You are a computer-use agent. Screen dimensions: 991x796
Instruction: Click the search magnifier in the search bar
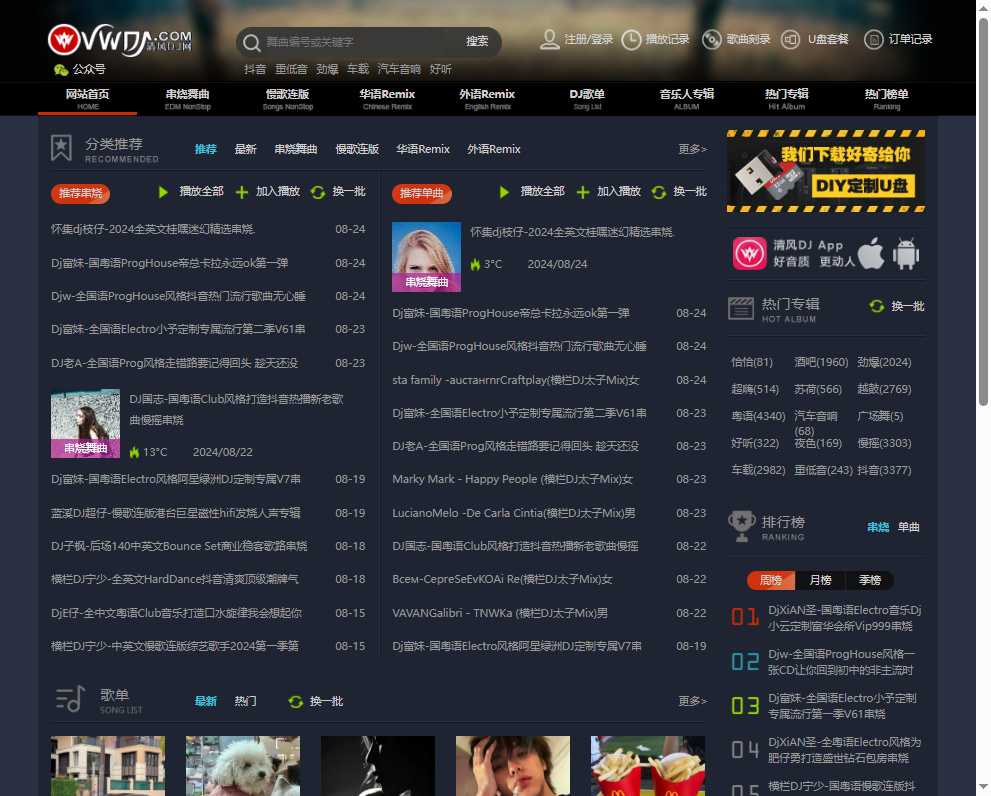[x=250, y=43]
